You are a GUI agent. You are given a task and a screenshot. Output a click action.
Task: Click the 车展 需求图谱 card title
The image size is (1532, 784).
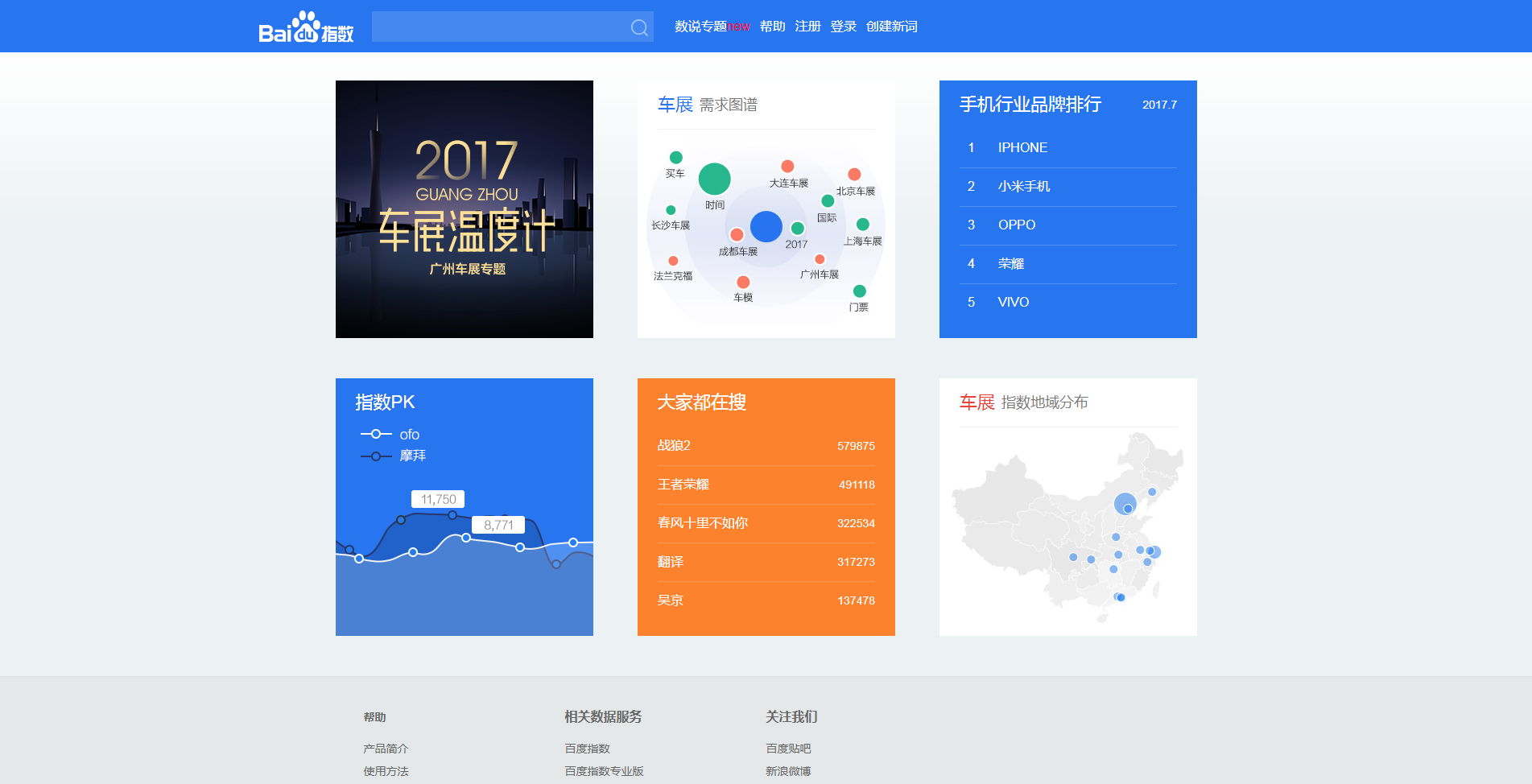tap(708, 105)
